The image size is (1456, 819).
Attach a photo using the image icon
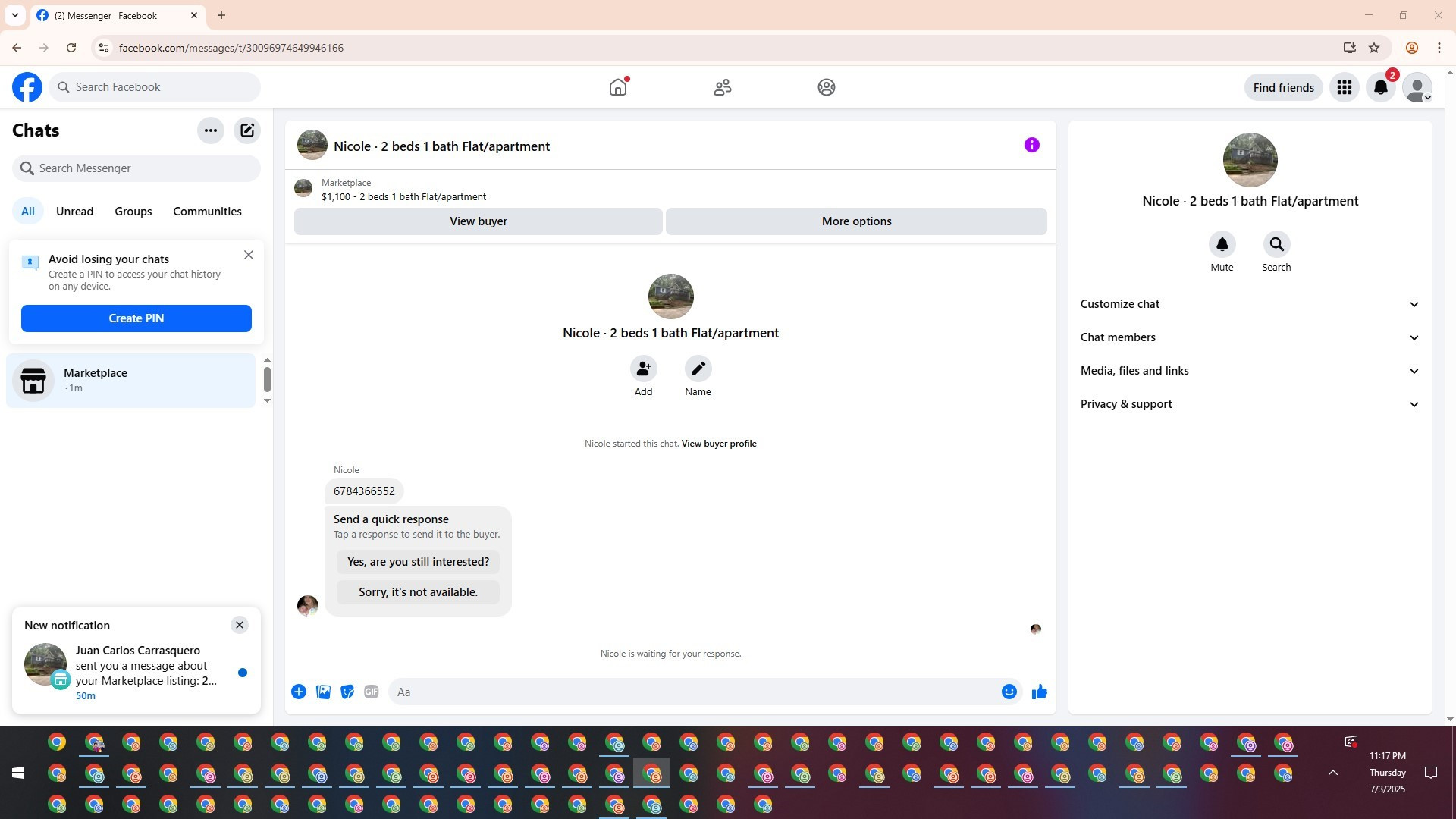(x=323, y=692)
